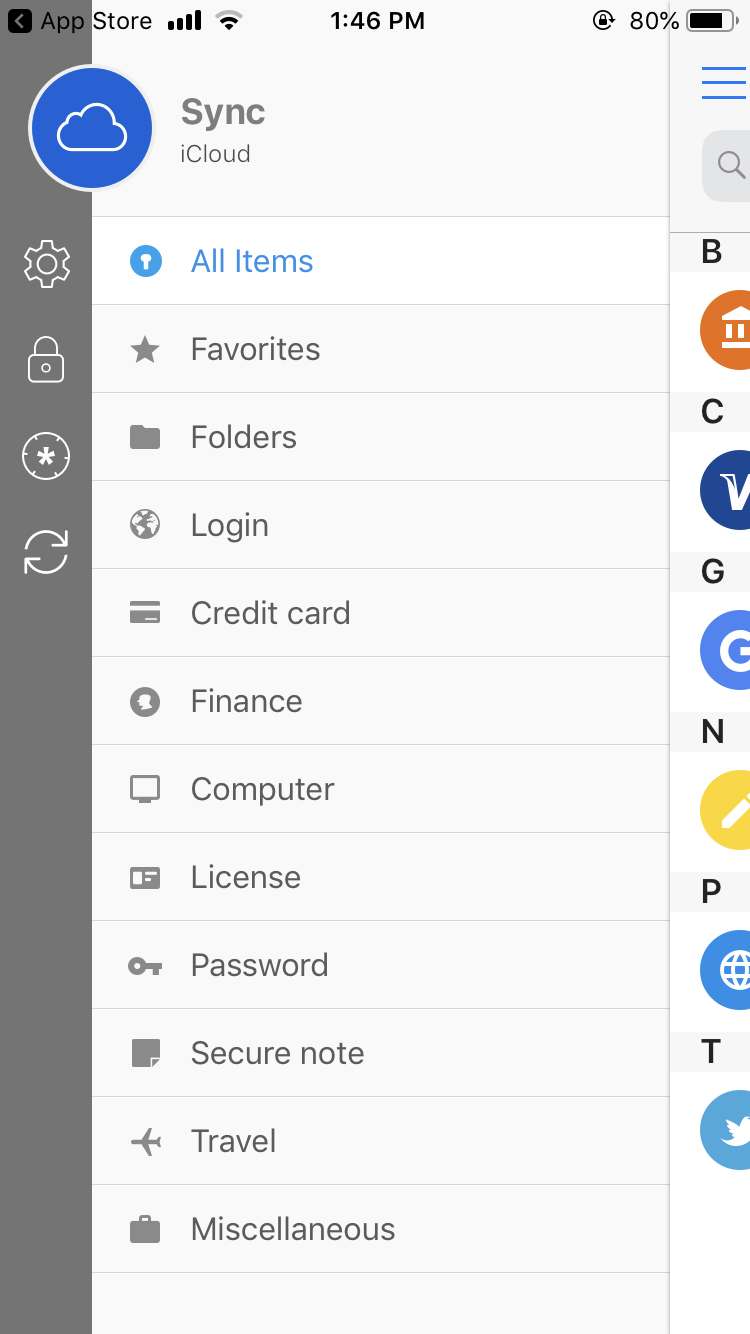Close the drawer with the hamburger icon
The height and width of the screenshot is (1334, 750).
(x=724, y=83)
